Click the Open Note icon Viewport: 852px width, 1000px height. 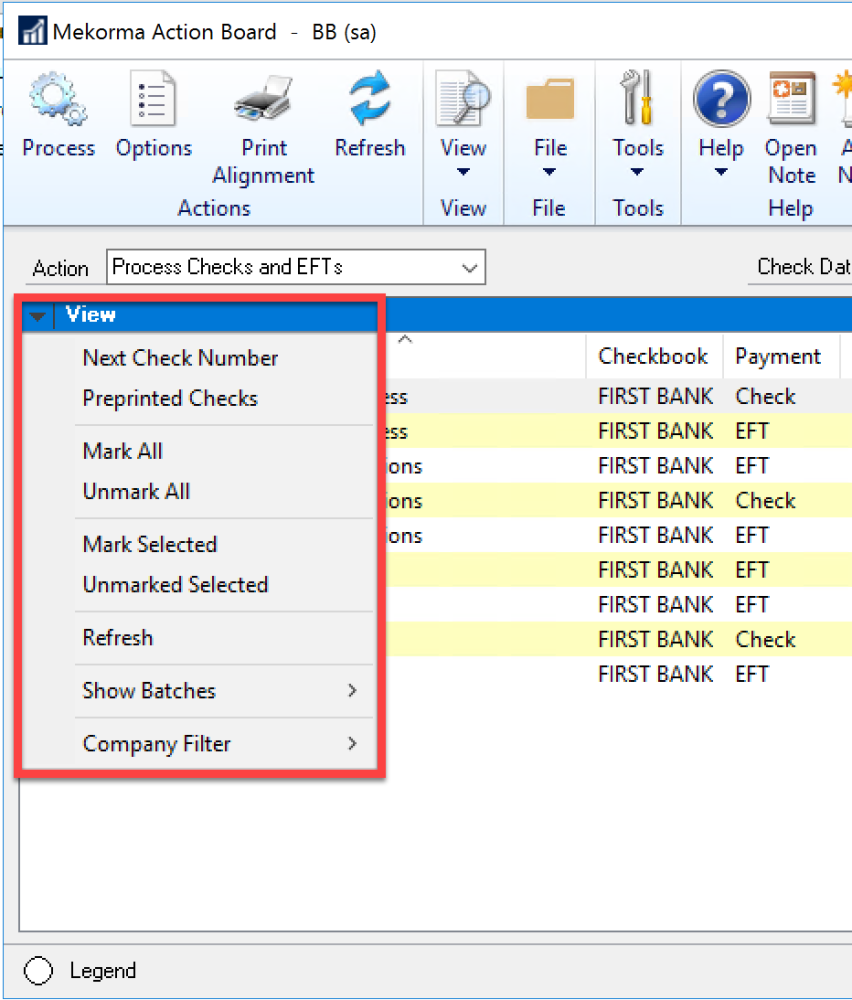coord(791,98)
